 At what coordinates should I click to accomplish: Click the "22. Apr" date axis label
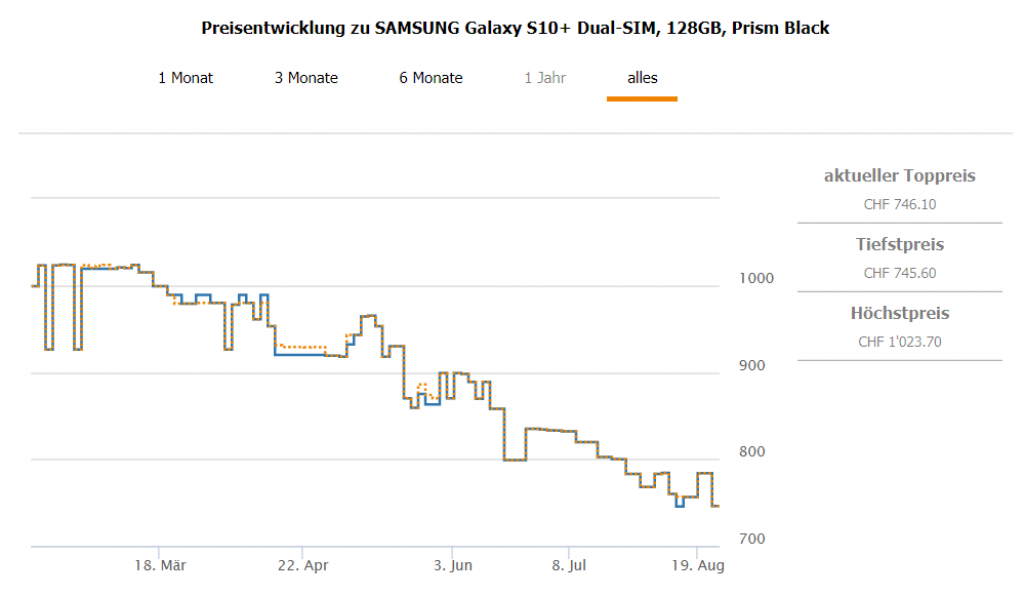(x=303, y=566)
